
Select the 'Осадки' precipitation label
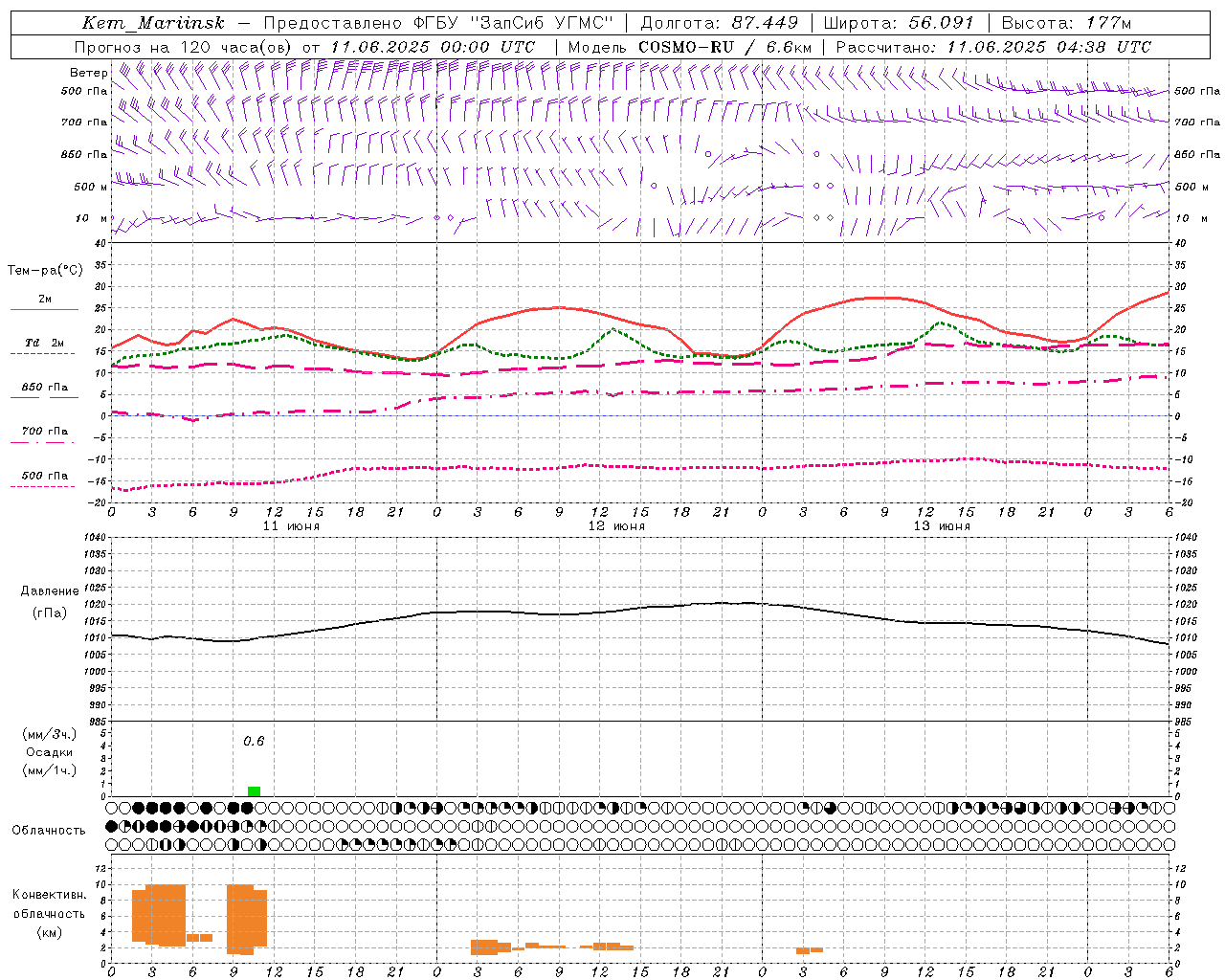50,752
